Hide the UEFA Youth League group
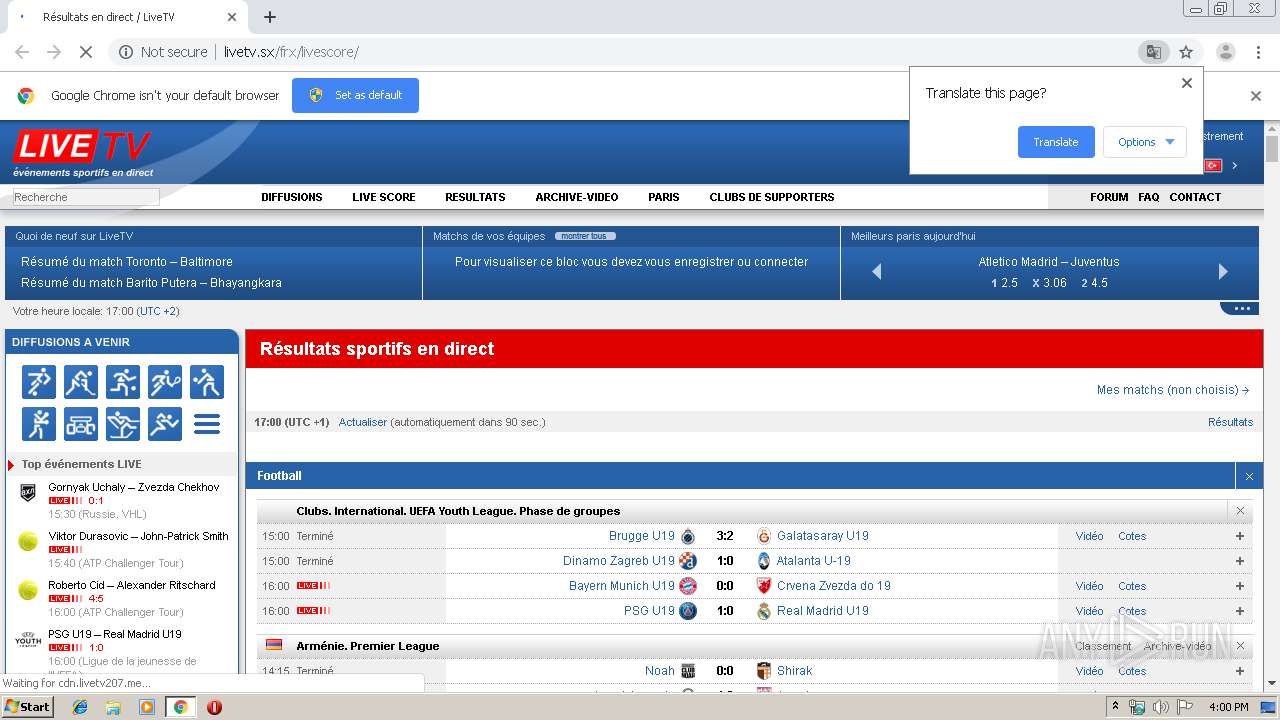 (x=1240, y=511)
